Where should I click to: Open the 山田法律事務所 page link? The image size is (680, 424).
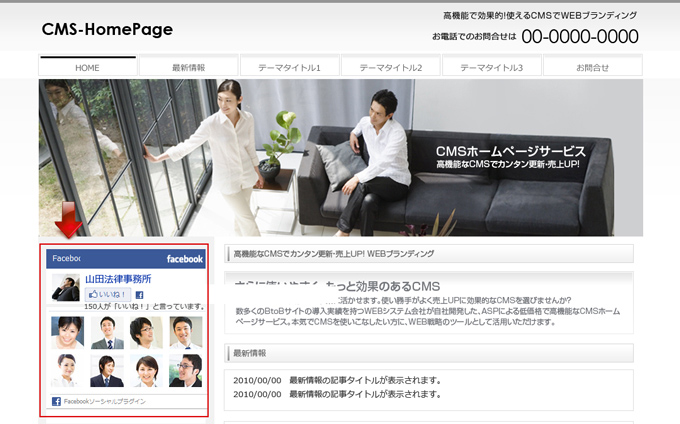point(118,279)
